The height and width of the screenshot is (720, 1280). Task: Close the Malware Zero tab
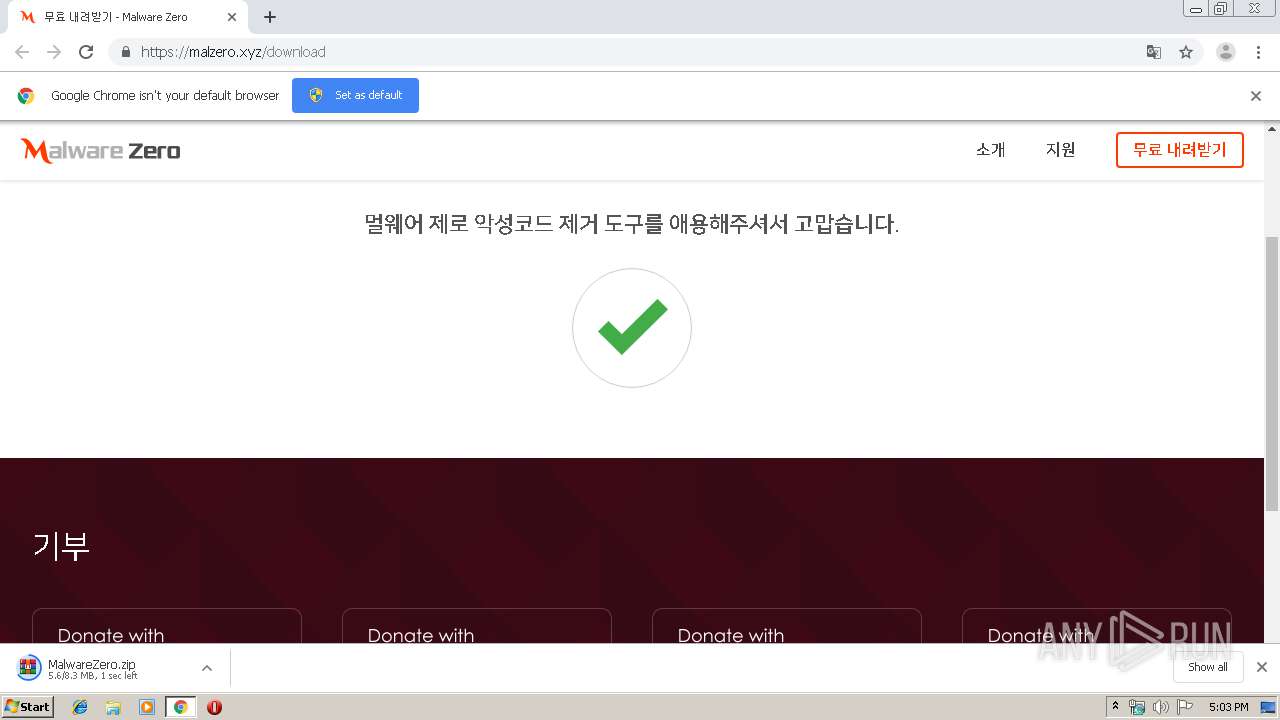pos(232,17)
